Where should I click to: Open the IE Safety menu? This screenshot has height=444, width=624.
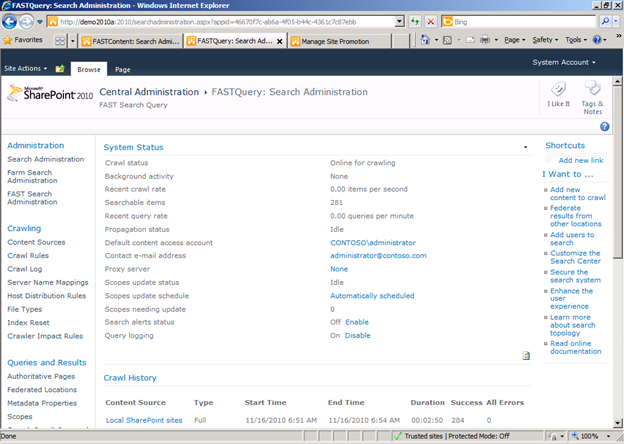[x=545, y=40]
